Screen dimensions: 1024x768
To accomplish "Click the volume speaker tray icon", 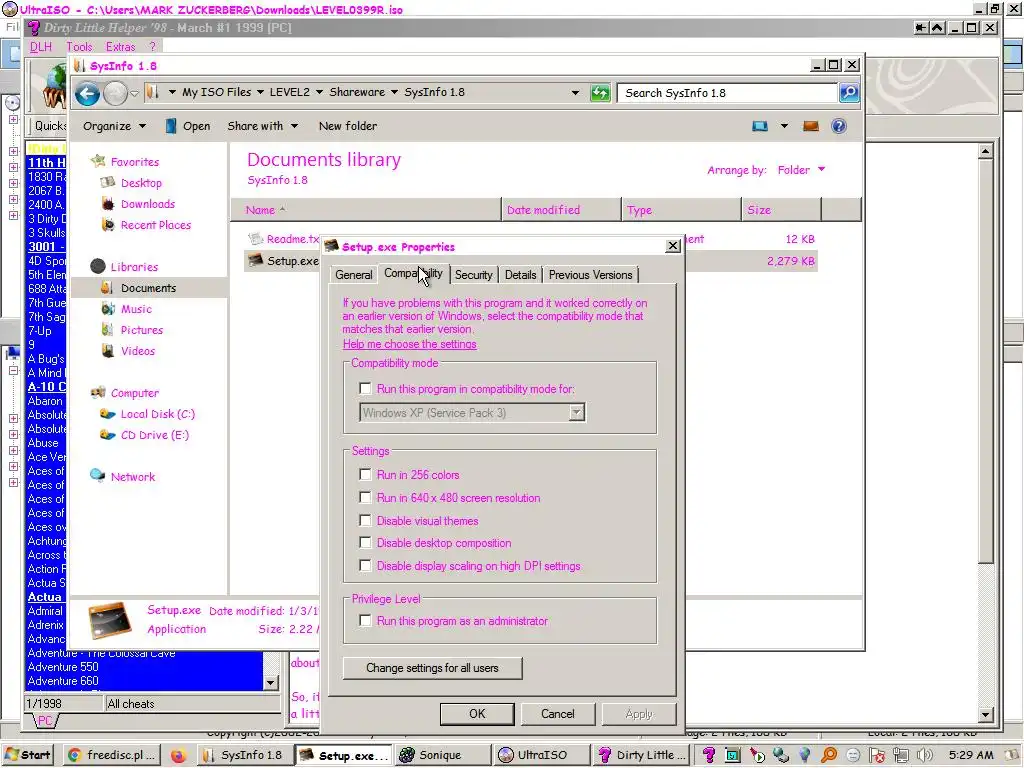I will [925, 755].
